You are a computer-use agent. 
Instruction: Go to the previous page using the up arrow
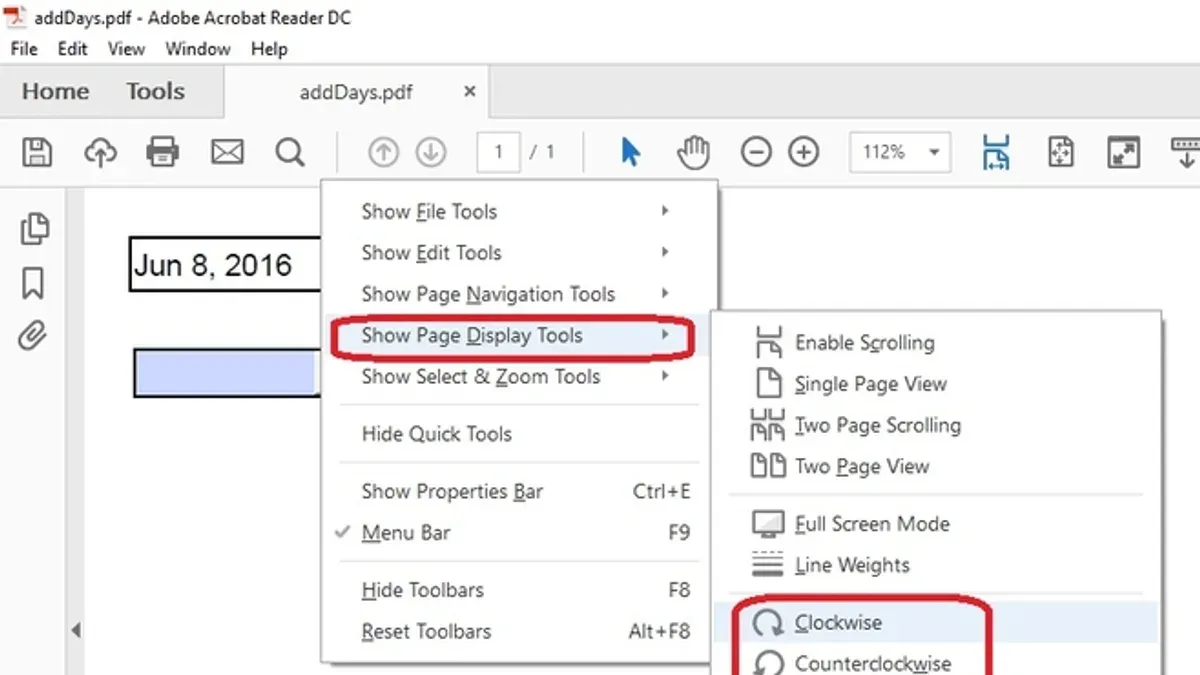384,152
